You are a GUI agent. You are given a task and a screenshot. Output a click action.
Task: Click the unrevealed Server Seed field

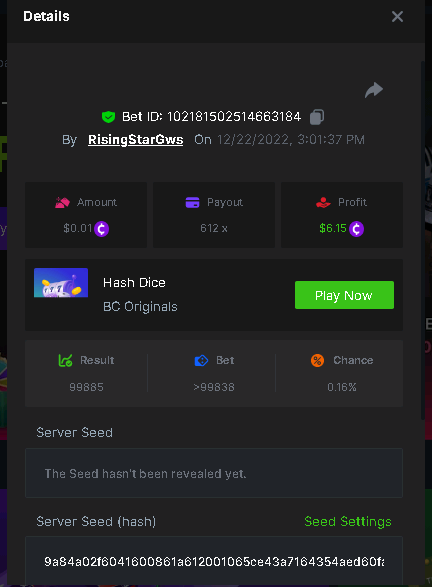pyautogui.click(x=214, y=473)
